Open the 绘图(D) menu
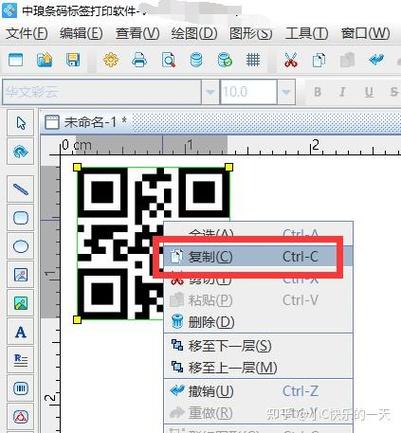Viewport: 401px width, 433px height. [x=194, y=34]
